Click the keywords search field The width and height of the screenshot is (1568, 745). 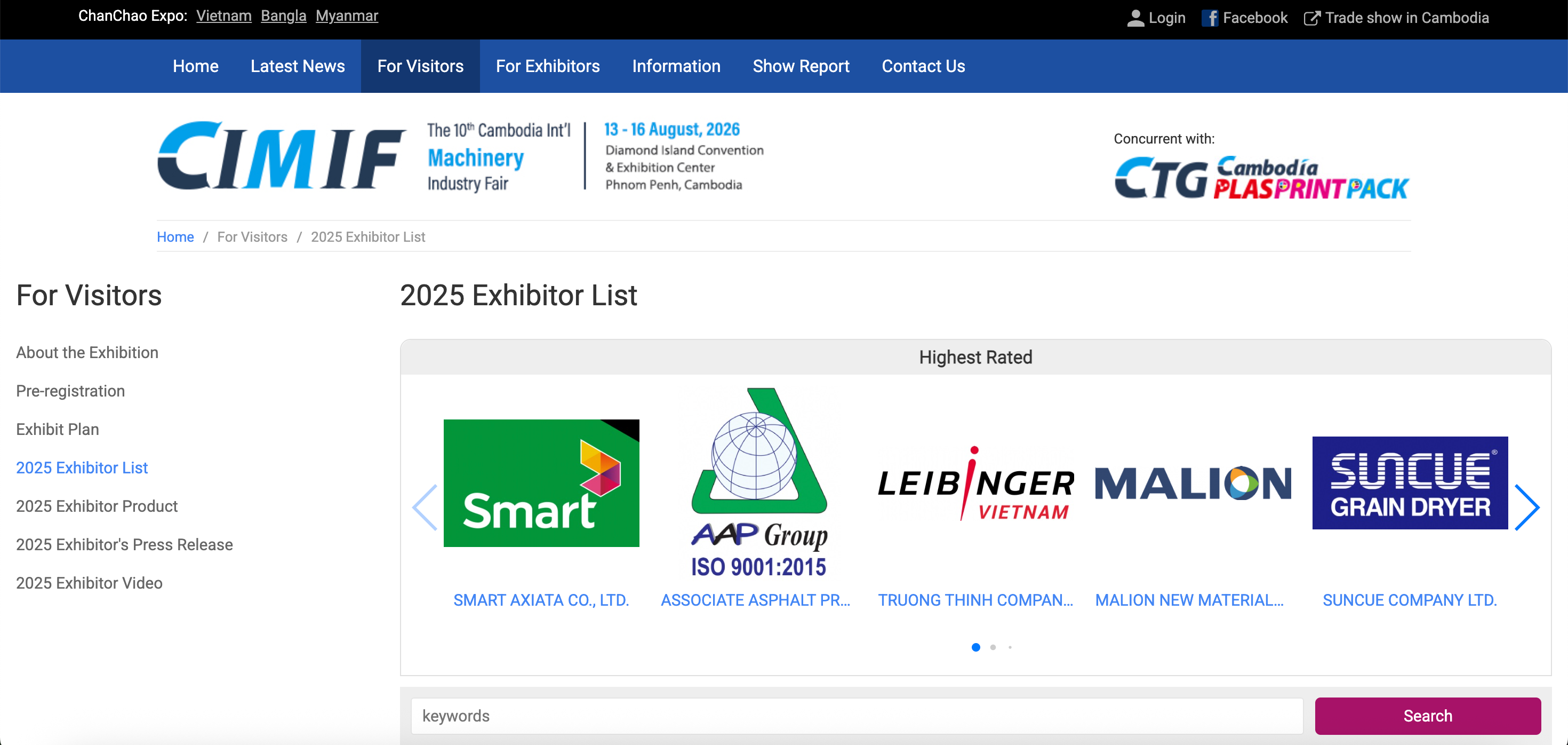(x=857, y=716)
